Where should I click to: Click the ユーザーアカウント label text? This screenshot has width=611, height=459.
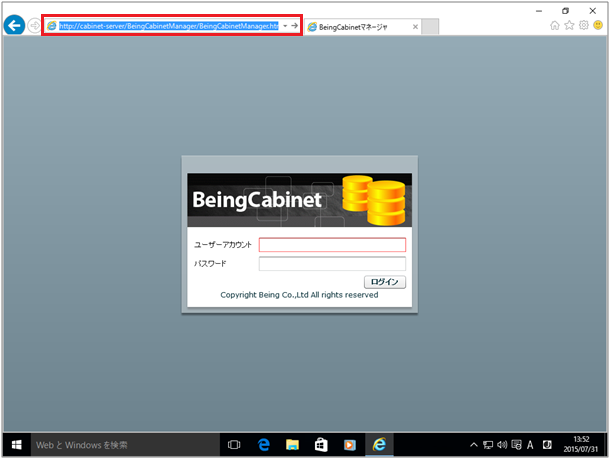click(x=223, y=245)
